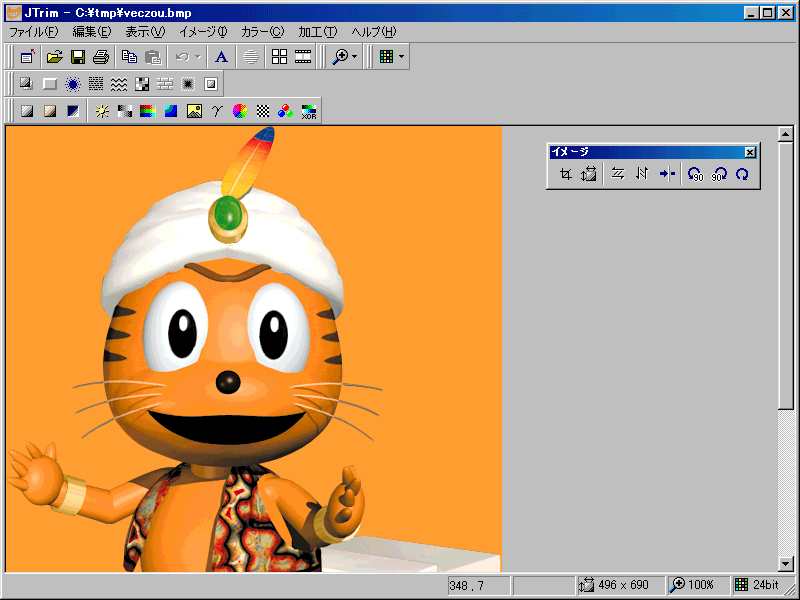The width and height of the screenshot is (800, 600).
Task: Click the blue posterize swirl icon
Action: (x=171, y=111)
